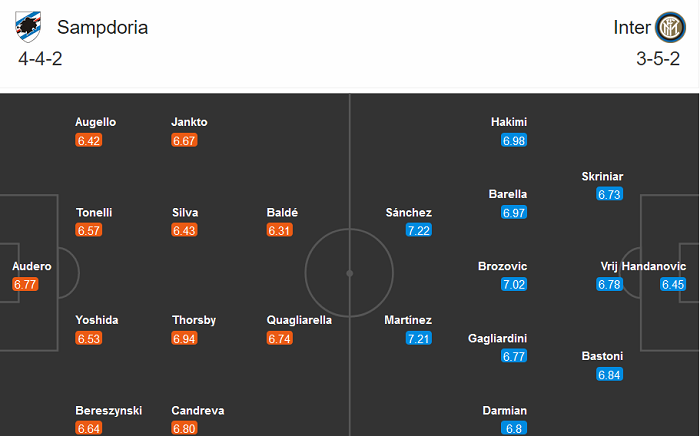
Task: Click Quagliarella's player name
Action: click(x=299, y=320)
